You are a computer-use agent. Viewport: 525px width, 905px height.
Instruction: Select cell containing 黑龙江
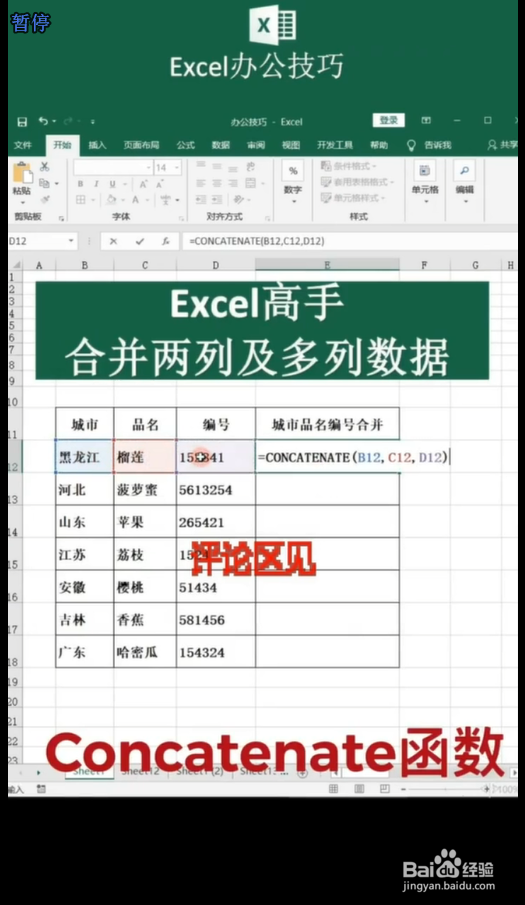[85, 457]
